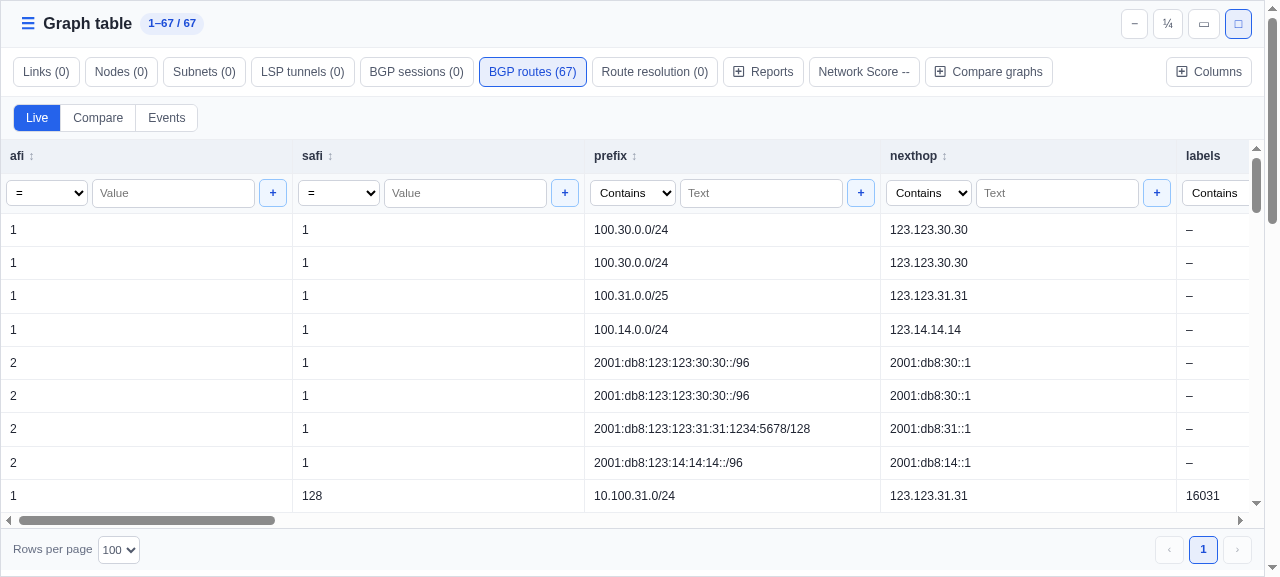Click Network Score button
Screen dimensions: 1280x577
[864, 72]
